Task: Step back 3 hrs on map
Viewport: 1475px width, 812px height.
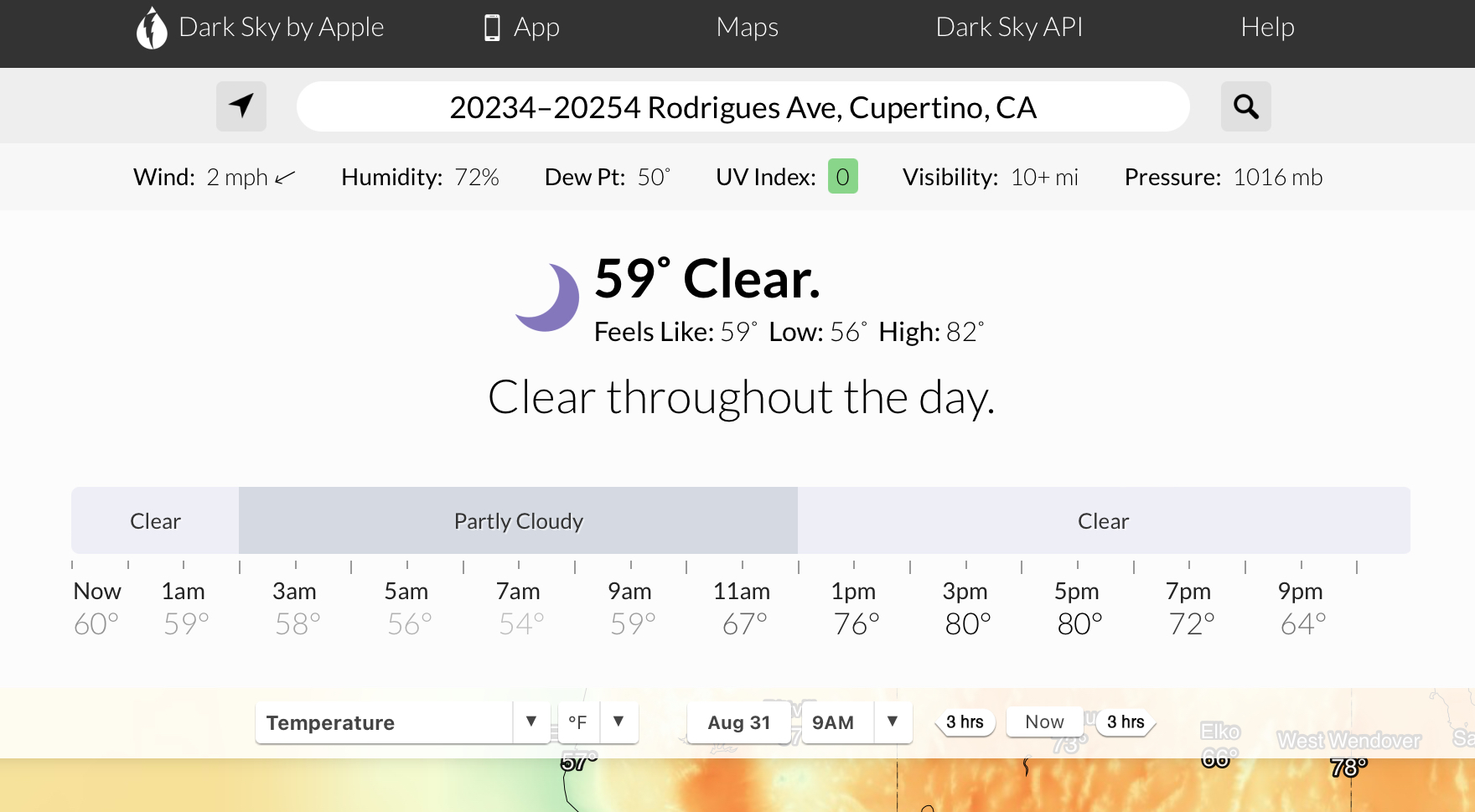Action: point(965,721)
